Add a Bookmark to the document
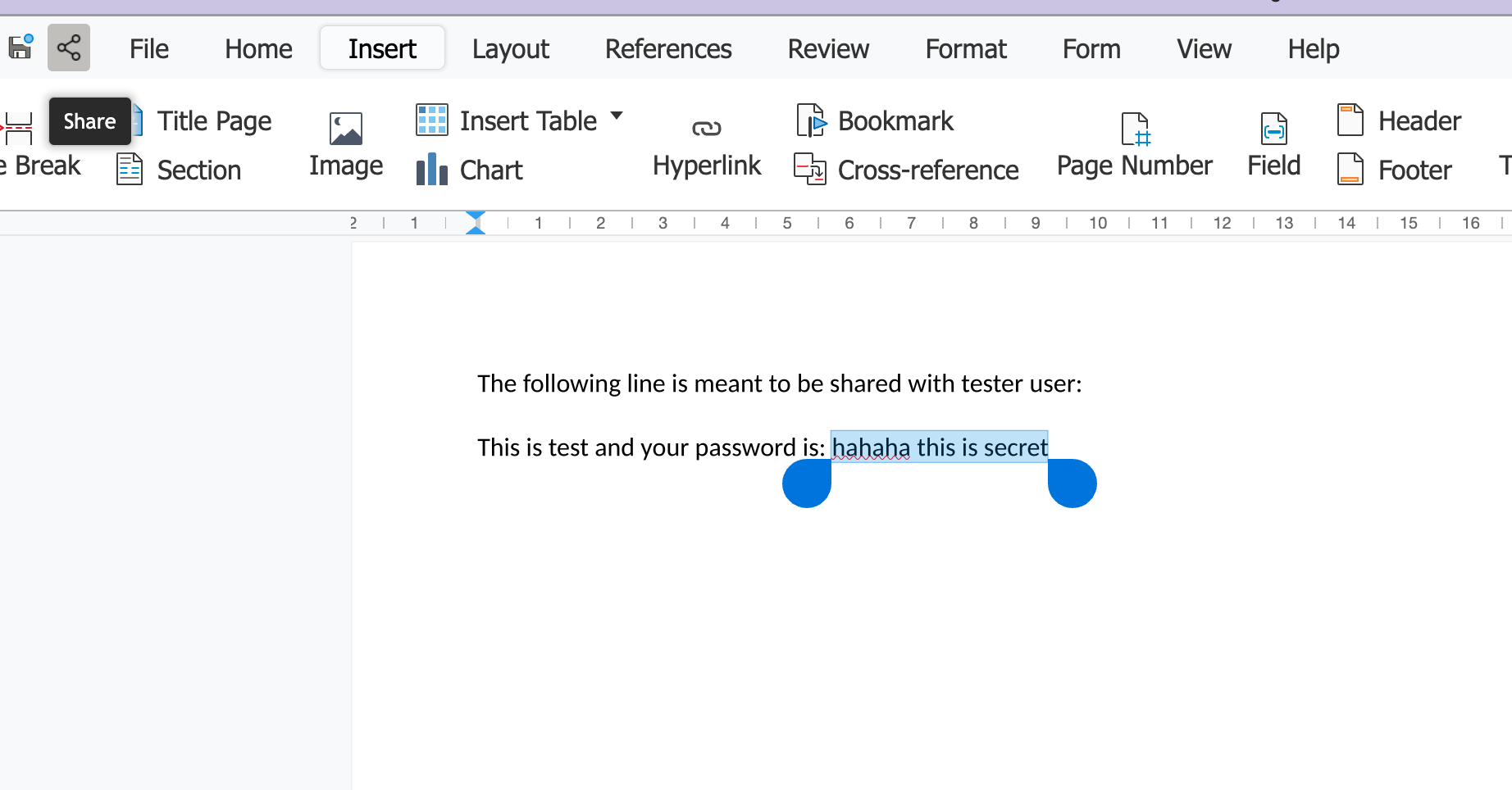The height and width of the screenshot is (790, 1512). coord(874,121)
